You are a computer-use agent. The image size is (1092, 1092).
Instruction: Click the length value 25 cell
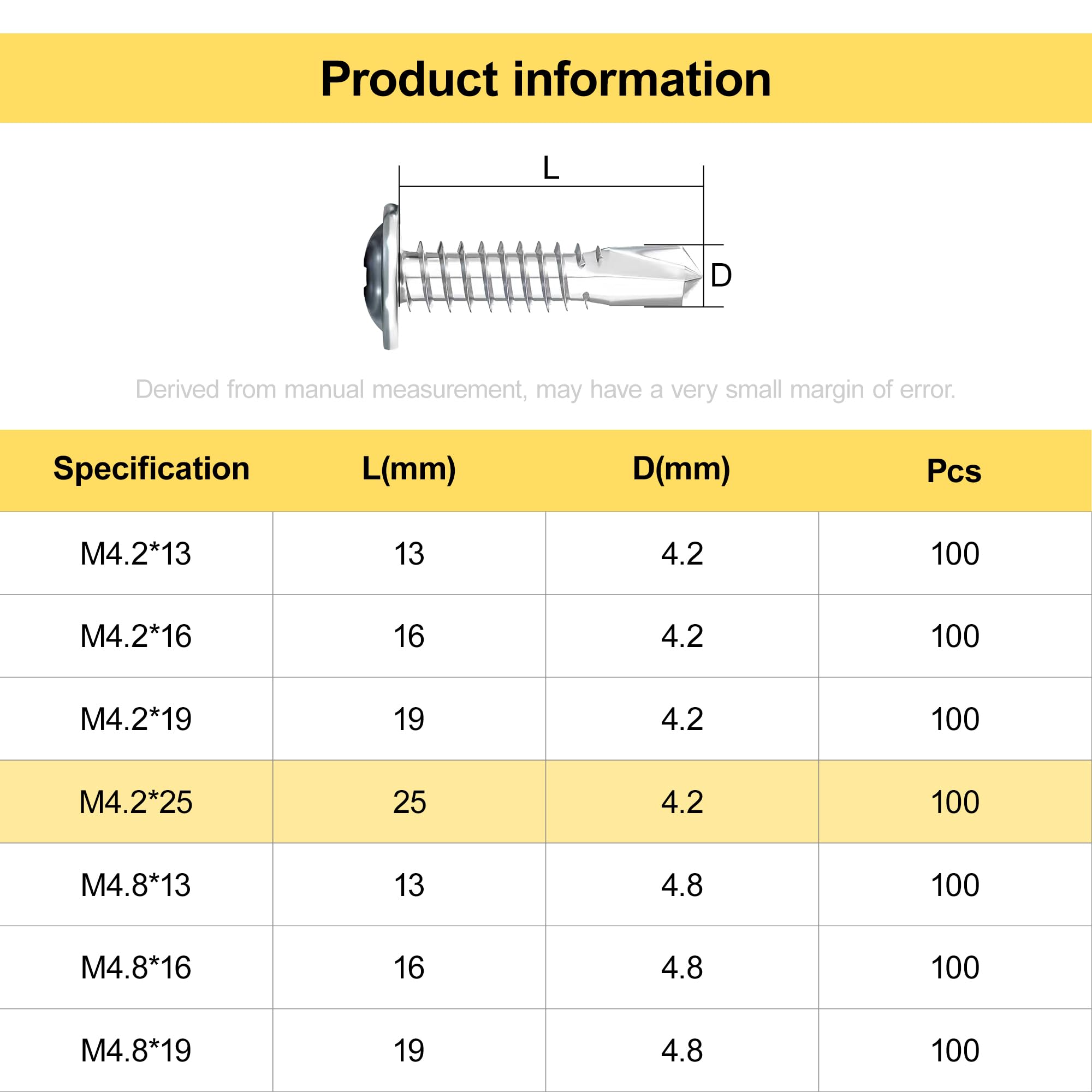[x=409, y=802]
